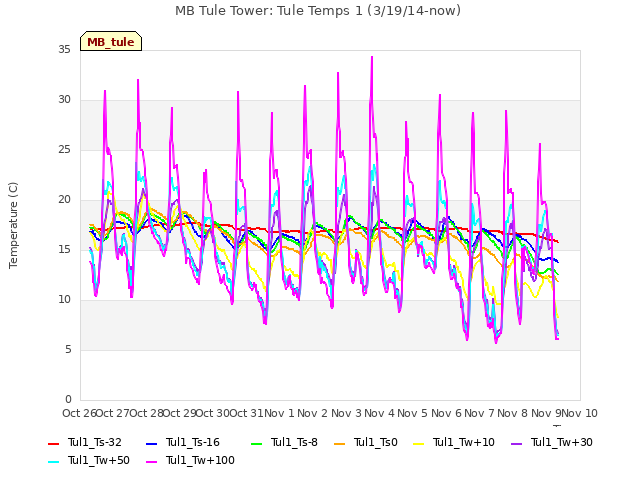Click the yellow Tul1_Tw+10 legend swatch
The height and width of the screenshot is (480, 640).
point(419,443)
